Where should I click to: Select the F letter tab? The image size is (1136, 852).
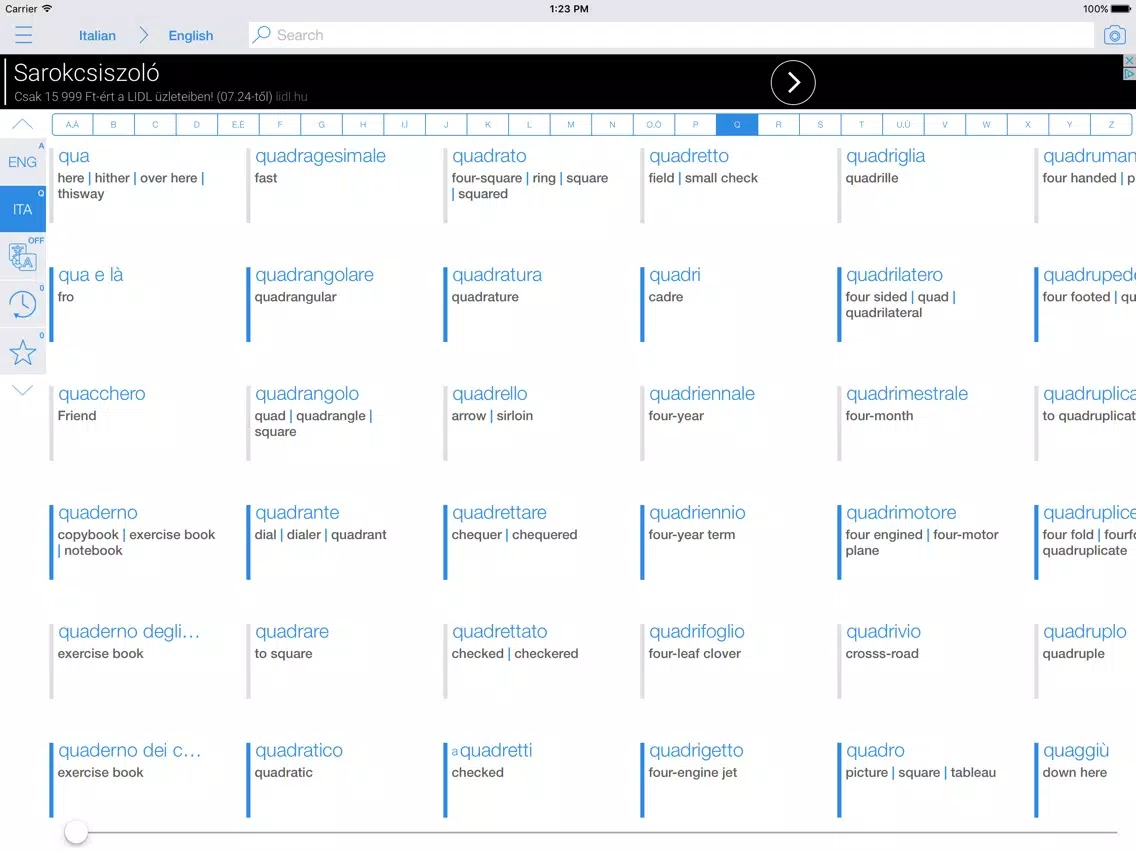[x=280, y=125]
